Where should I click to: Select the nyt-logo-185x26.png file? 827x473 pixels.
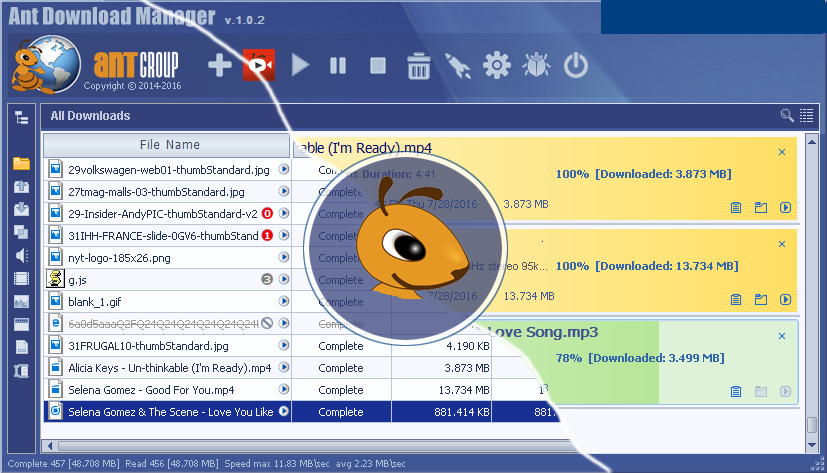(x=168, y=257)
